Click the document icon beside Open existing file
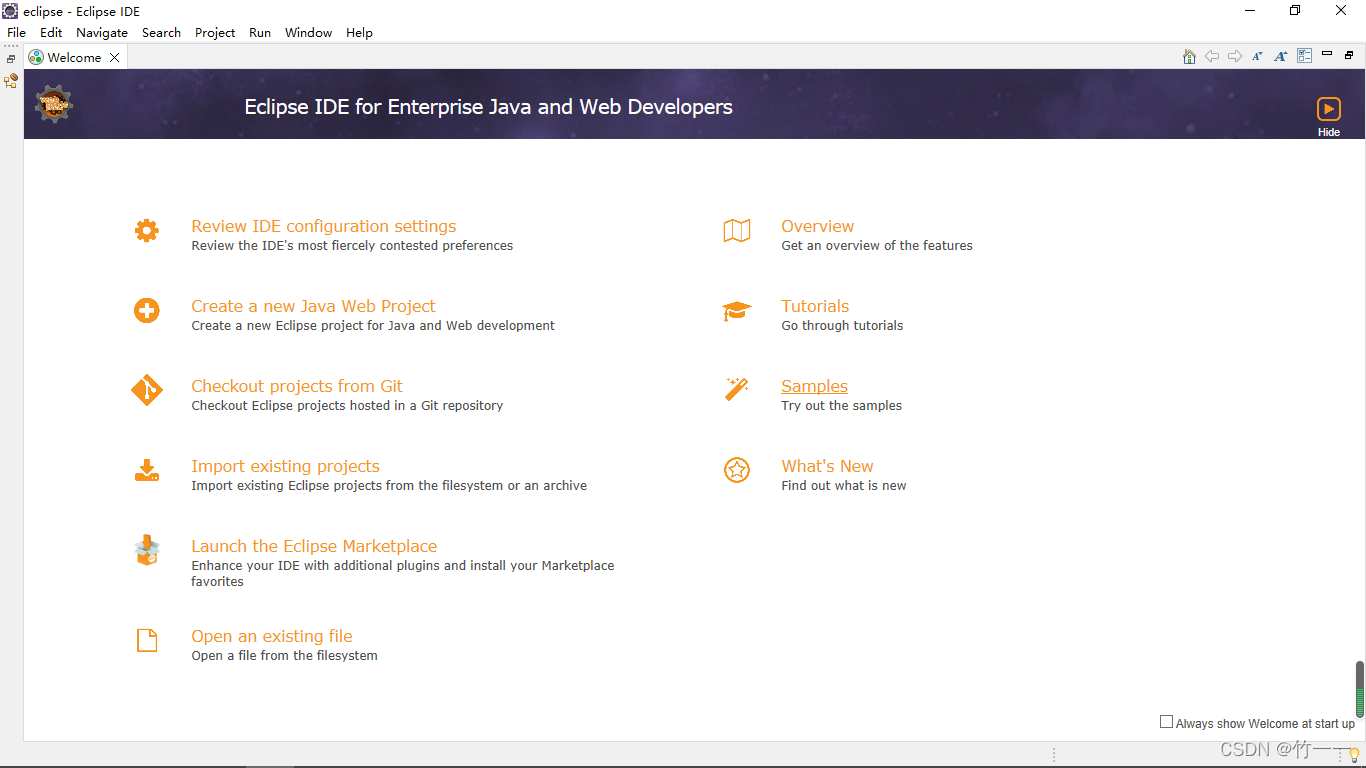 pyautogui.click(x=147, y=640)
